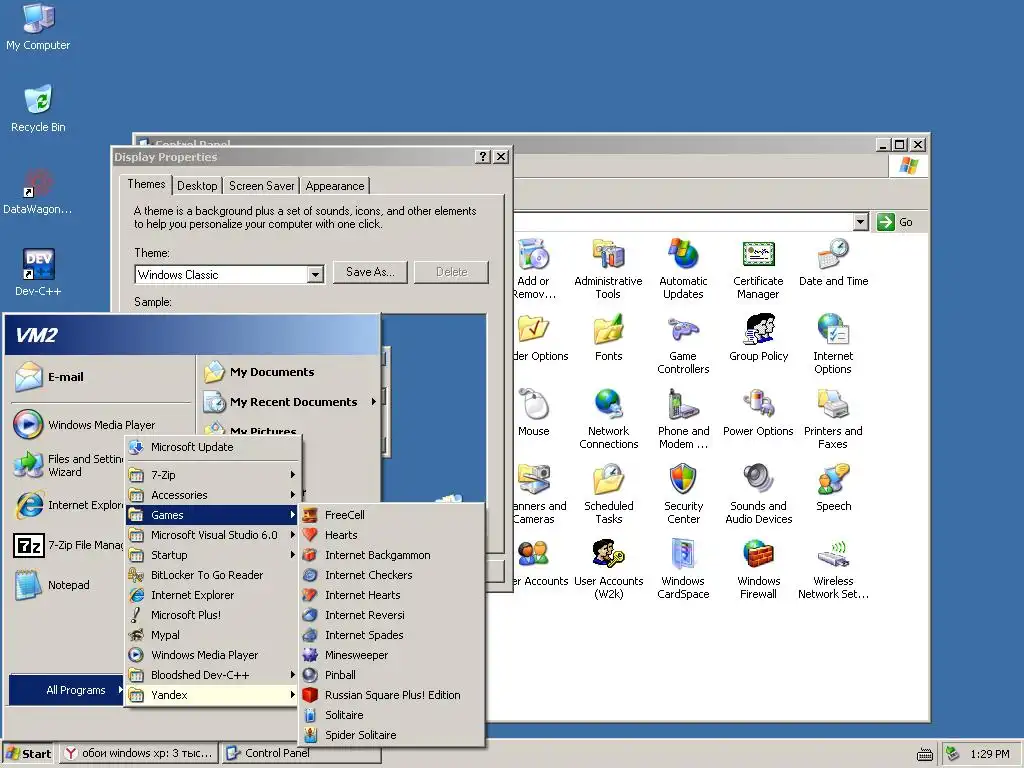The image size is (1024, 768).
Task: Click the system tray clock
Action: tap(989, 754)
